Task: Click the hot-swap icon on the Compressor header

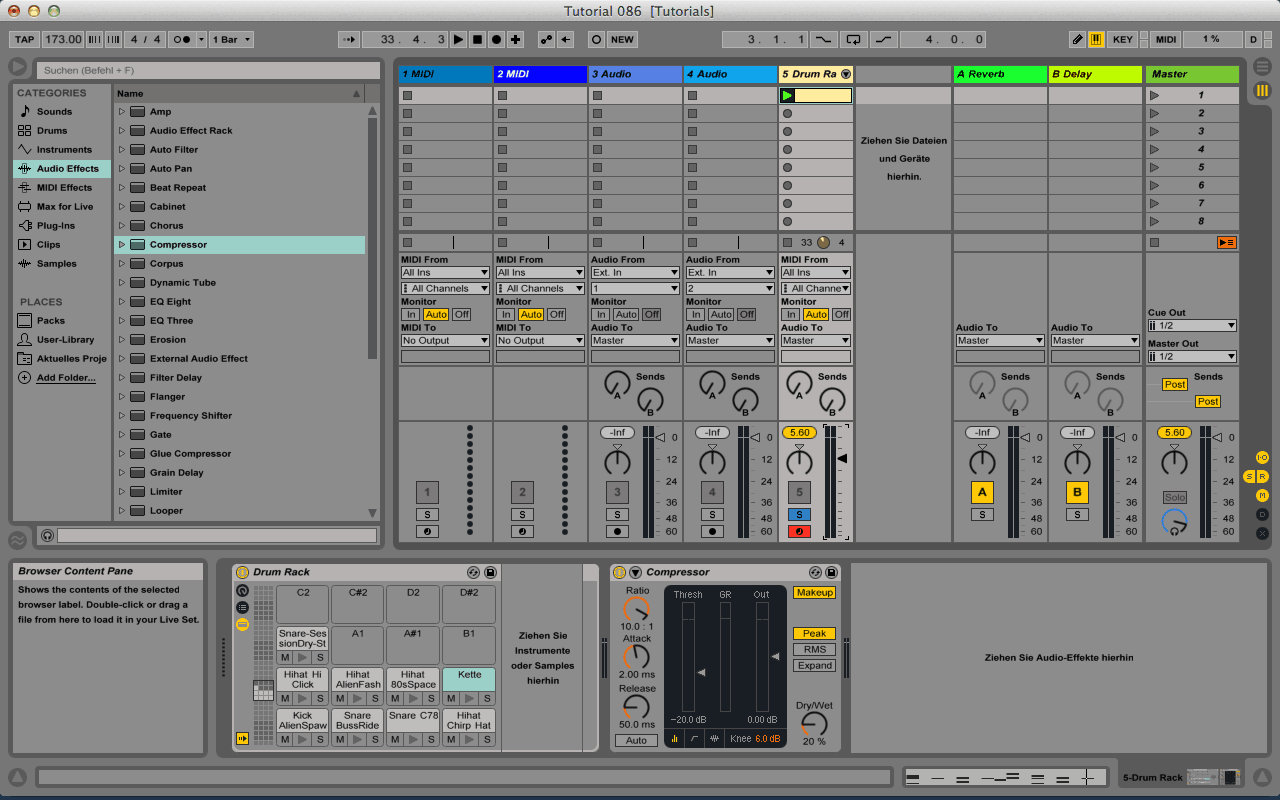Action: coord(815,572)
